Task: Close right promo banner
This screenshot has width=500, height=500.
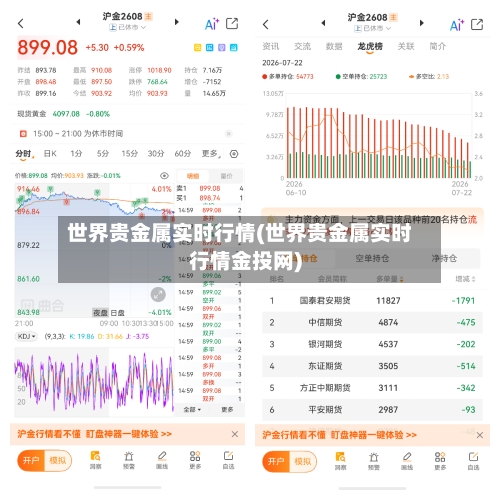Action: pos(480,435)
